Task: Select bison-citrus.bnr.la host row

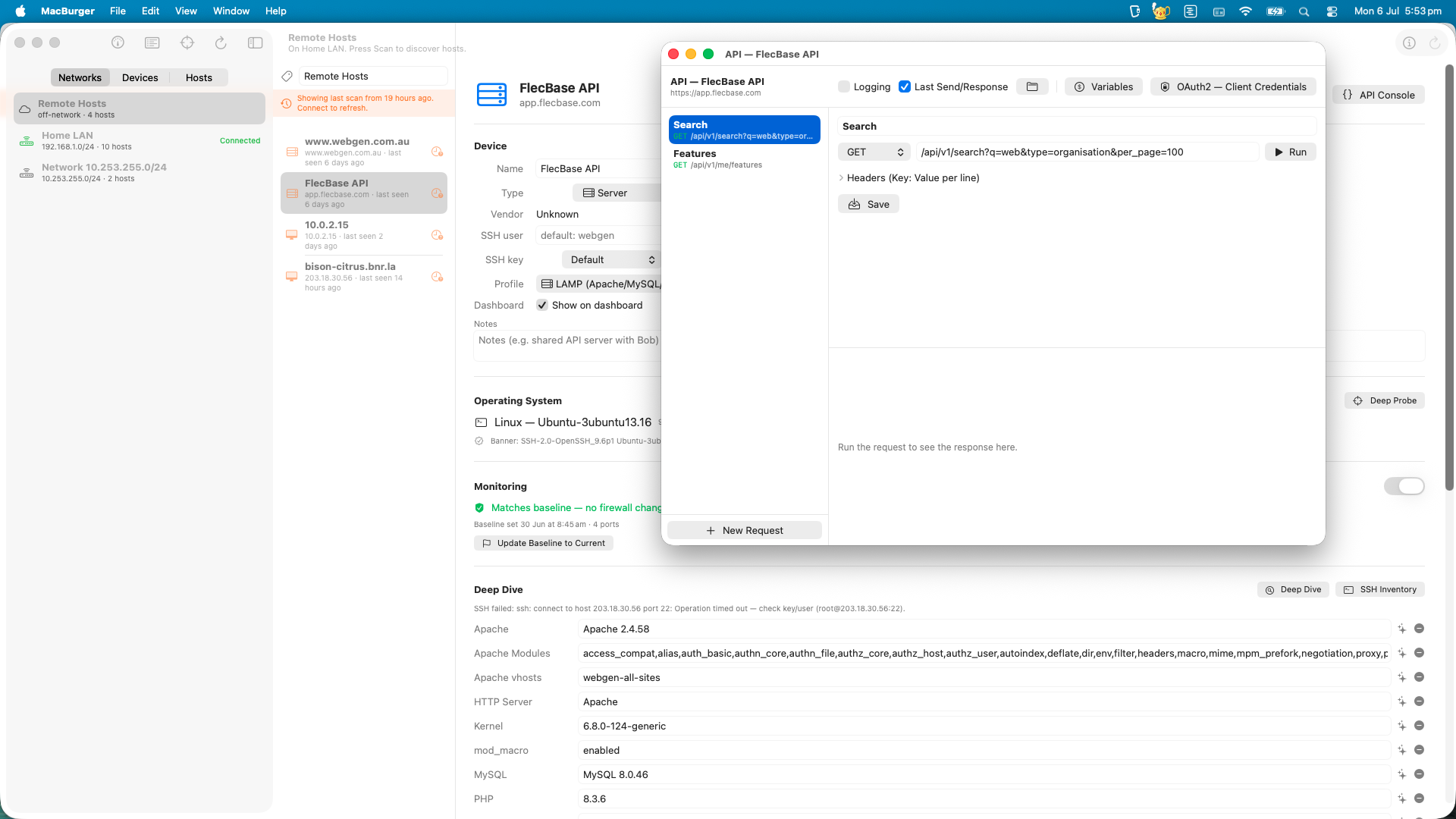Action: click(x=364, y=277)
